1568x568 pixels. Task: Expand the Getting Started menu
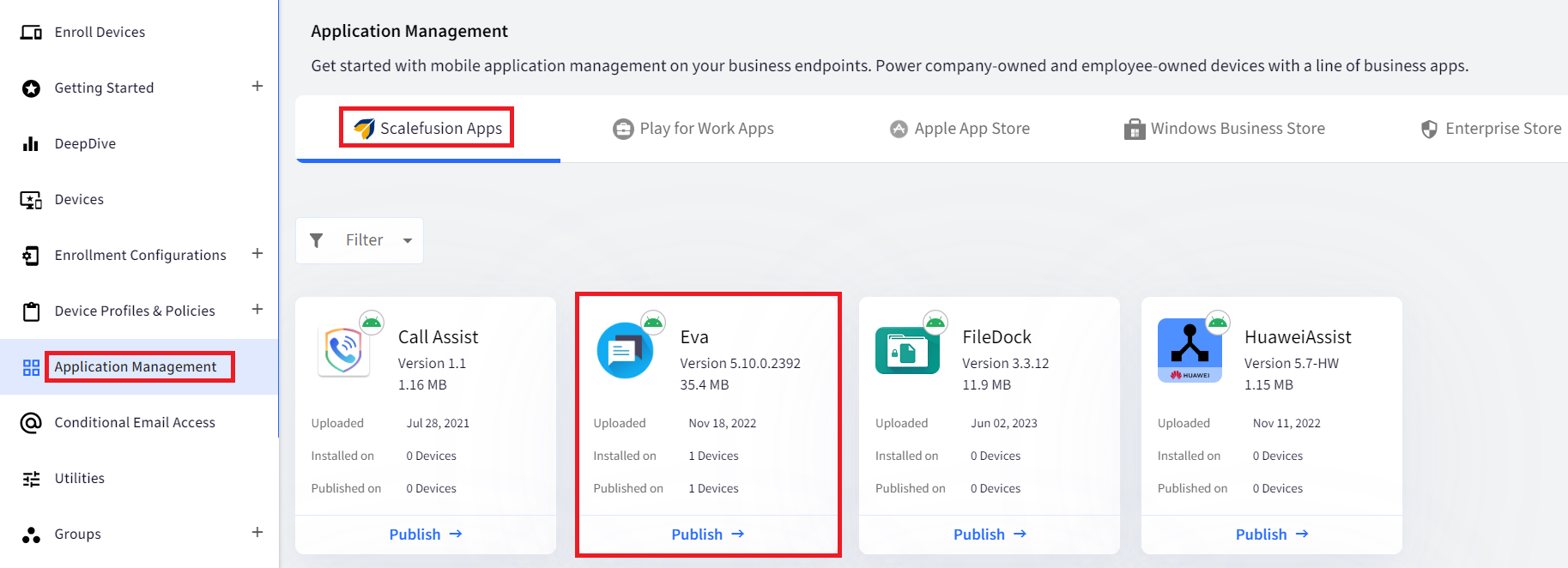coord(257,86)
